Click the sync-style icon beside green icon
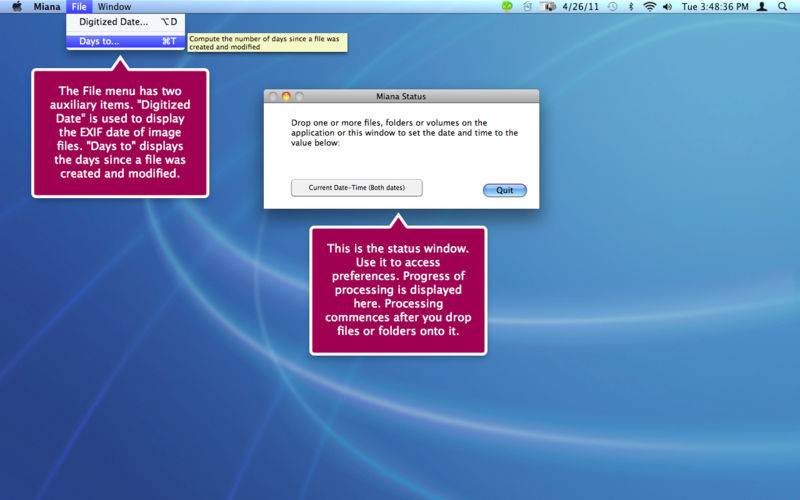800x500 pixels. (x=527, y=7)
